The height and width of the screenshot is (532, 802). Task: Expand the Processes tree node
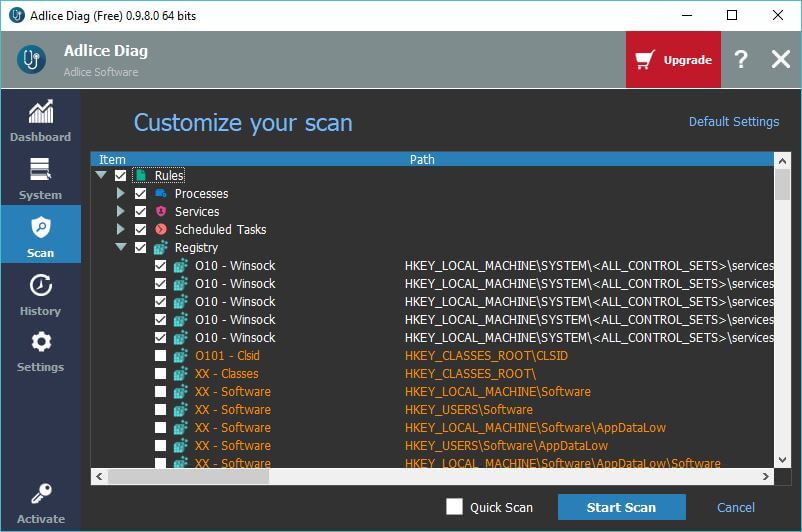pyautogui.click(x=121, y=194)
